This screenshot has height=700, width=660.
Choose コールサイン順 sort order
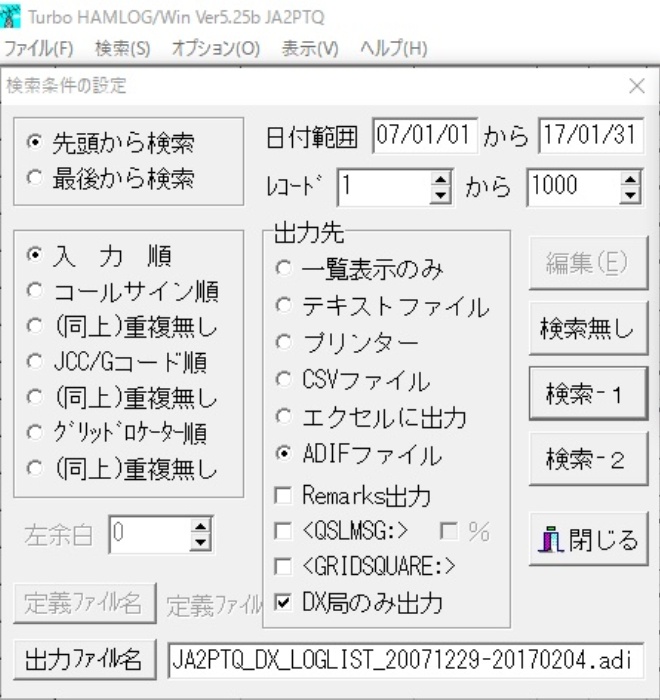tap(36, 292)
